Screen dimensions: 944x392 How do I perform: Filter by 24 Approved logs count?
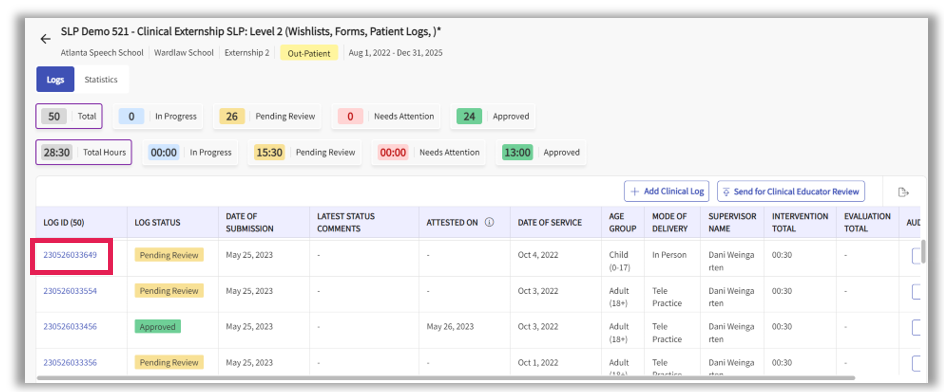(x=493, y=116)
